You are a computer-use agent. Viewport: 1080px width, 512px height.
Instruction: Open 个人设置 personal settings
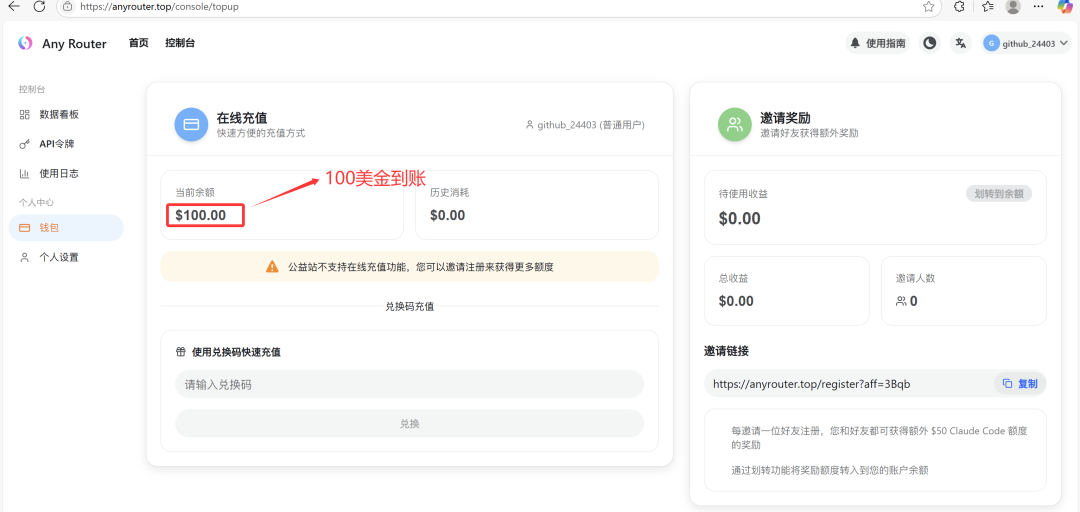click(59, 257)
